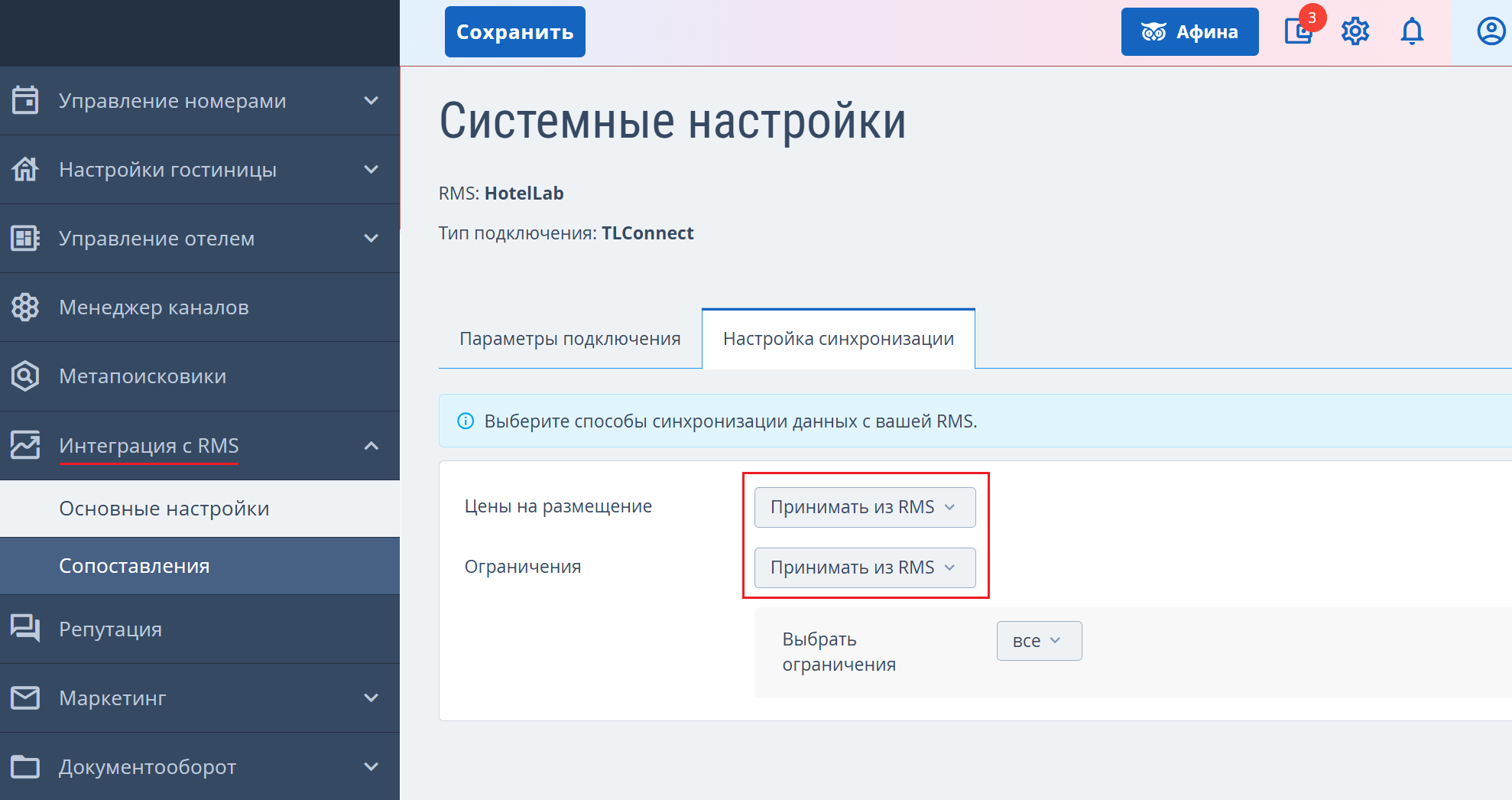Click the house icon for Настройки гостиницы

tap(25, 169)
